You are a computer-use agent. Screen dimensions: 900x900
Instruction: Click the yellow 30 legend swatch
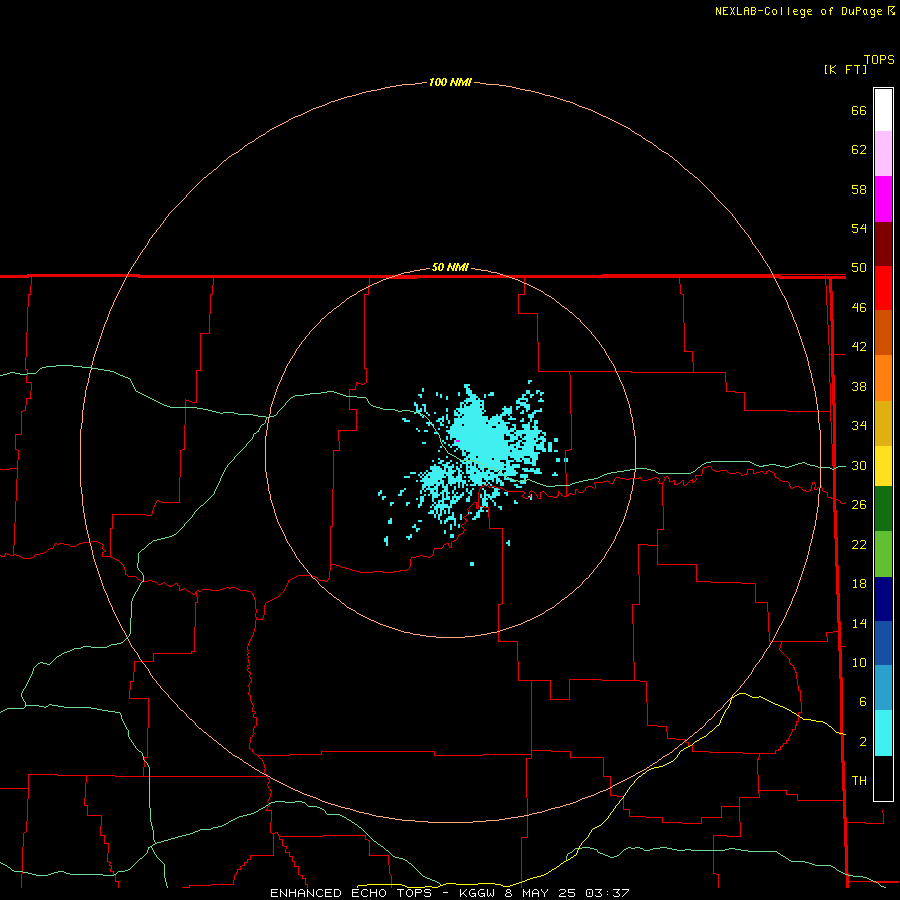pyautogui.click(x=883, y=466)
